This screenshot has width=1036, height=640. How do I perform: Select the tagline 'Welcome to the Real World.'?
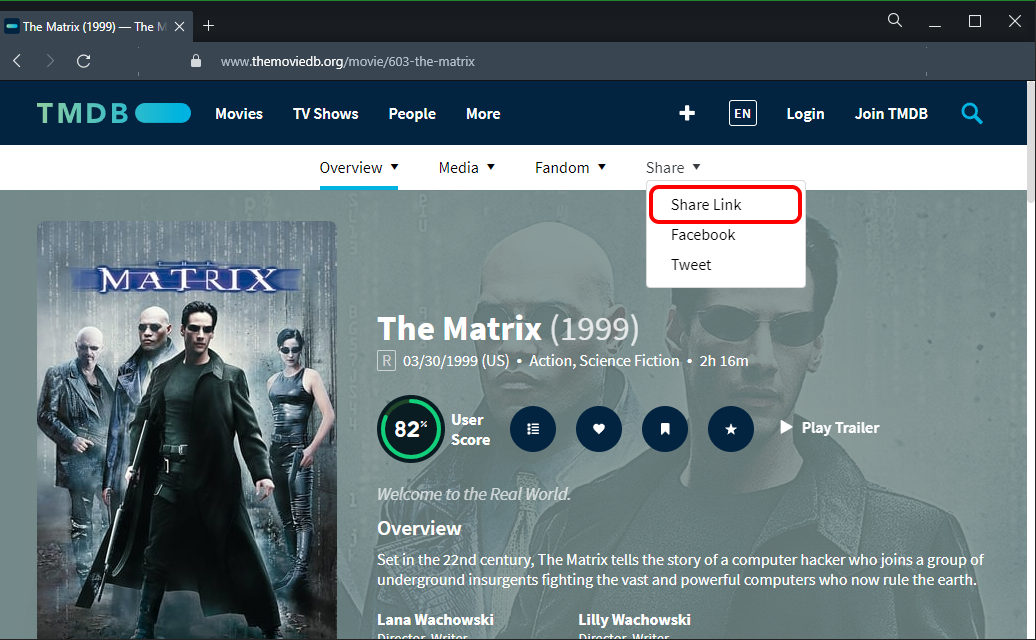click(474, 494)
